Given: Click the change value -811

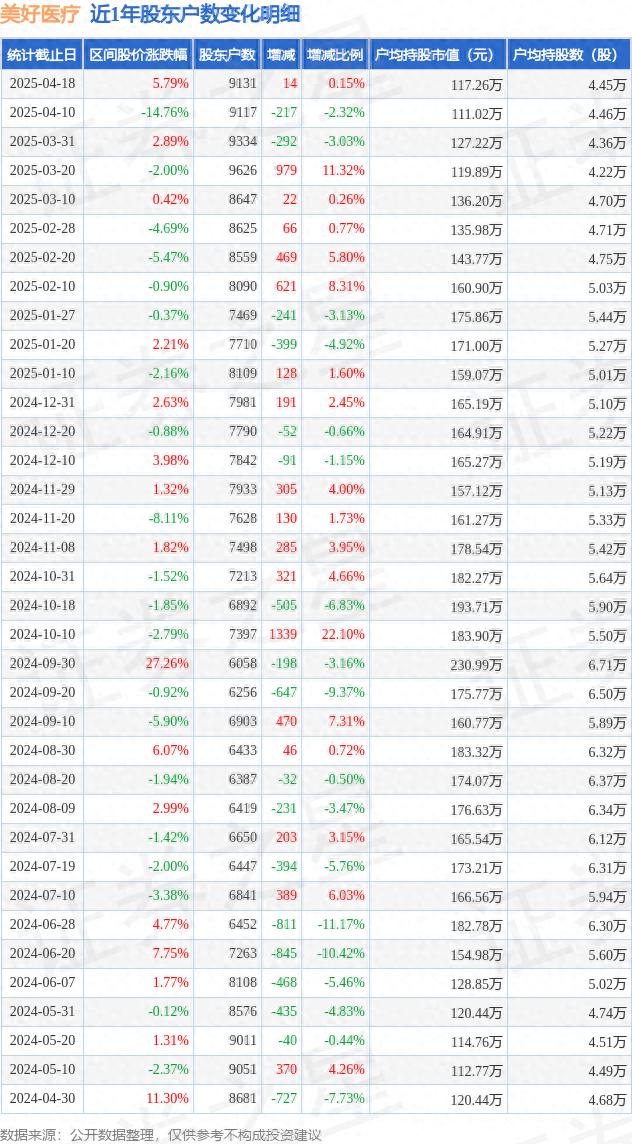Looking at the screenshot, I should (284, 924).
